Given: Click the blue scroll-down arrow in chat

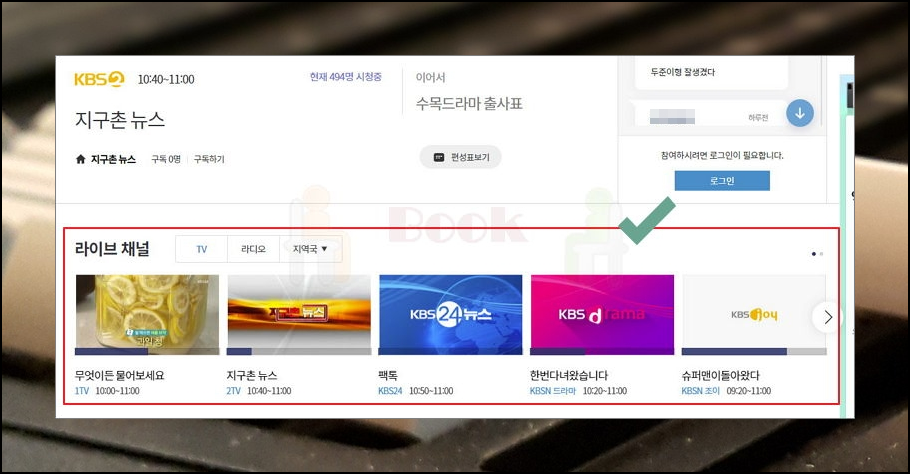Looking at the screenshot, I should click(x=800, y=113).
